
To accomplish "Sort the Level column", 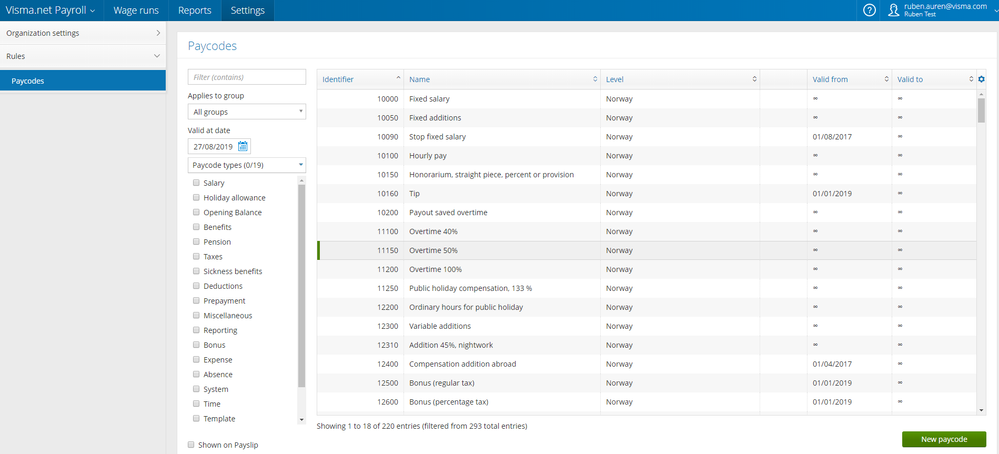I will coord(754,80).
